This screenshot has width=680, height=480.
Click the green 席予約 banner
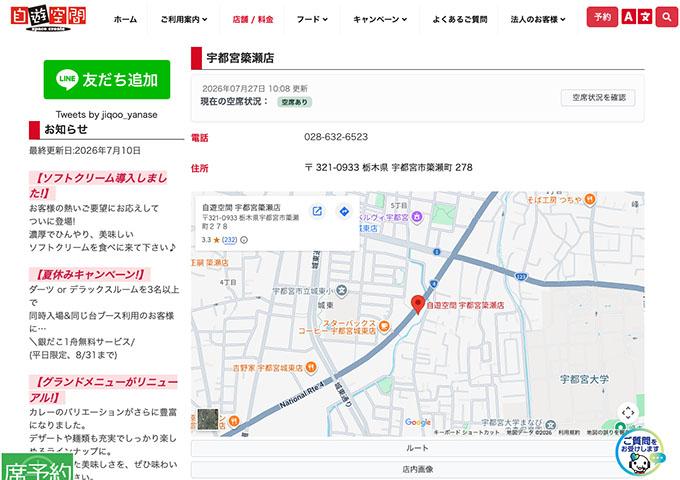[x=37, y=467]
